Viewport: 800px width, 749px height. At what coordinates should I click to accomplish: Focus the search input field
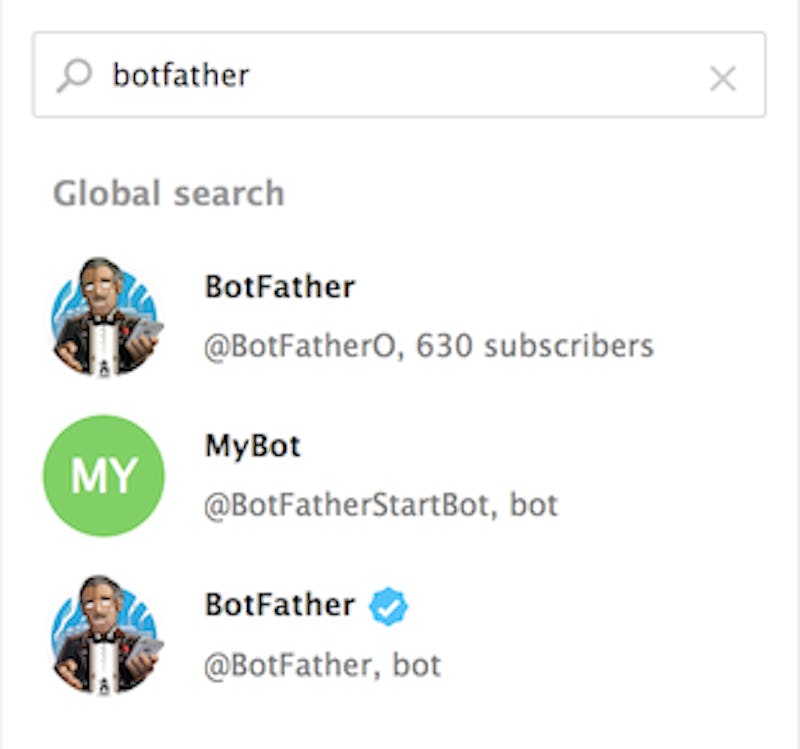[450, 75]
